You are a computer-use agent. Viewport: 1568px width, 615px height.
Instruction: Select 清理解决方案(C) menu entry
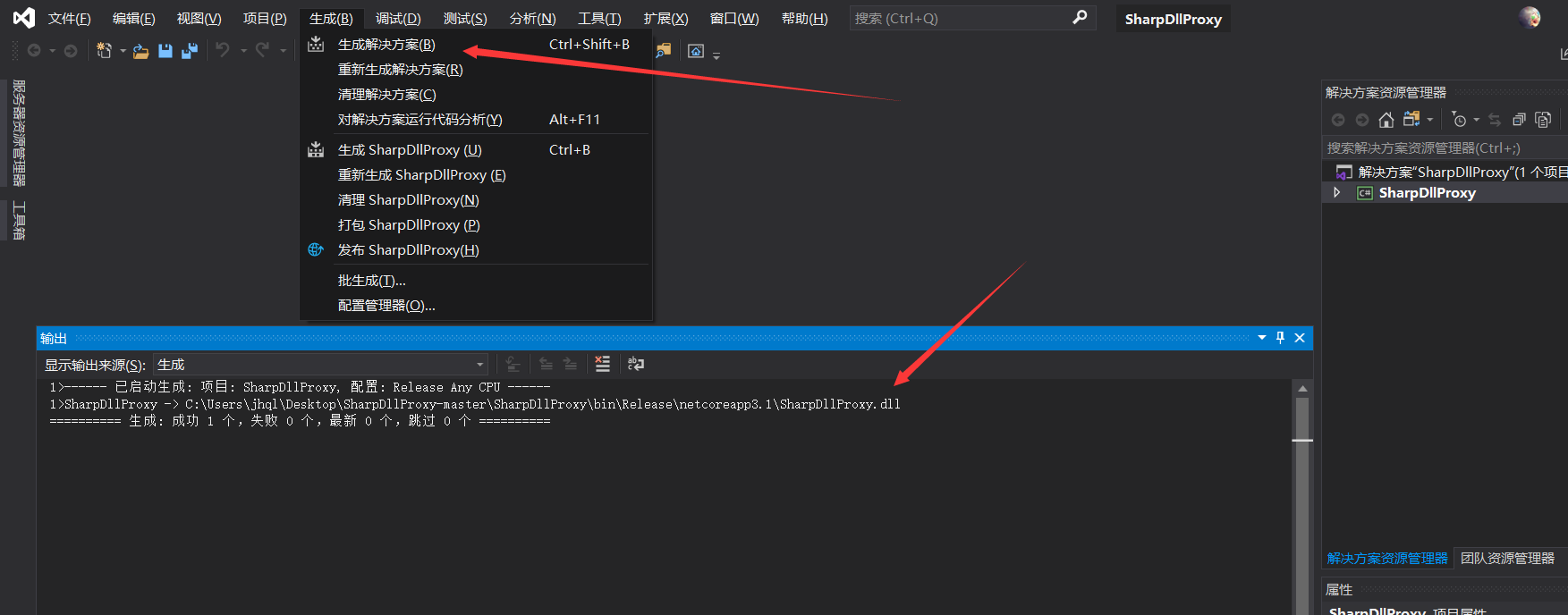pos(476,95)
